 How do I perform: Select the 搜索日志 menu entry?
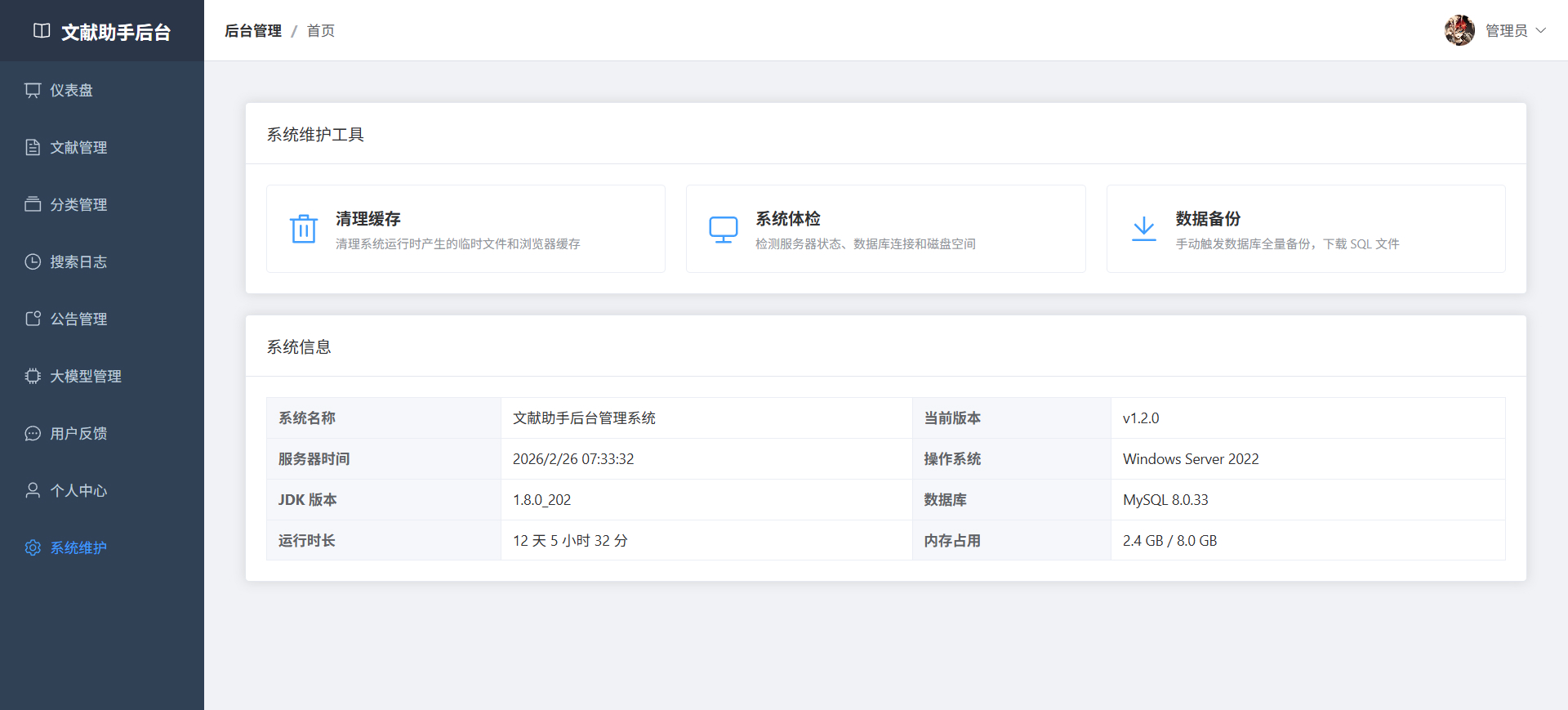pyautogui.click(x=102, y=261)
